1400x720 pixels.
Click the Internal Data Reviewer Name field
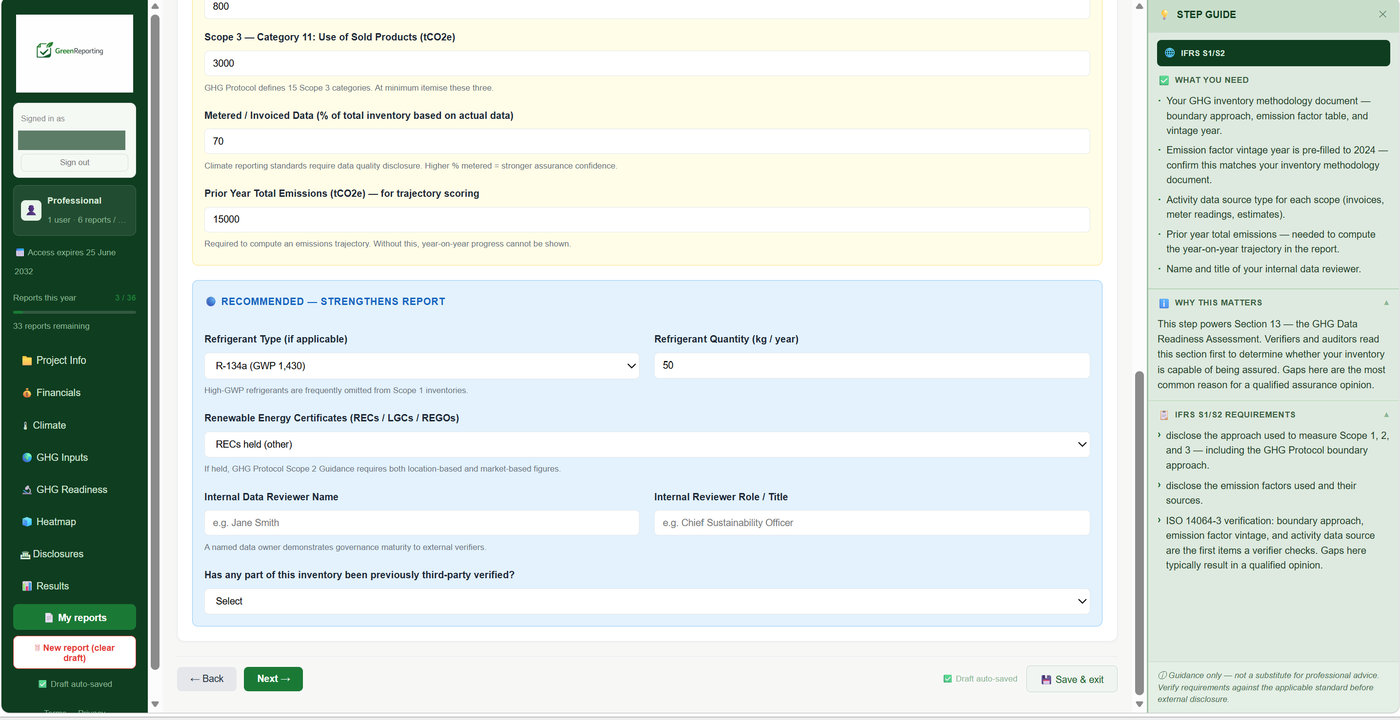(422, 523)
